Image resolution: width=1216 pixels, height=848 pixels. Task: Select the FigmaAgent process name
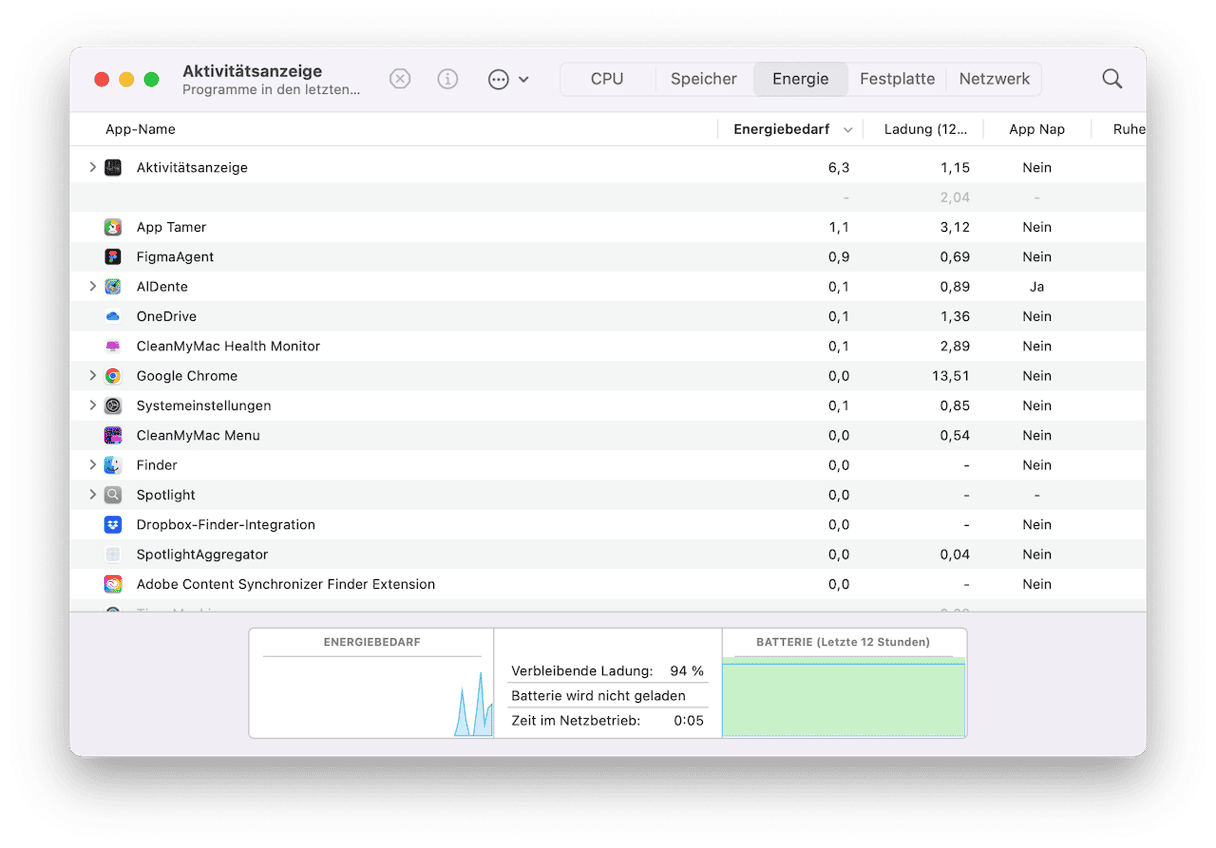[x=175, y=257]
